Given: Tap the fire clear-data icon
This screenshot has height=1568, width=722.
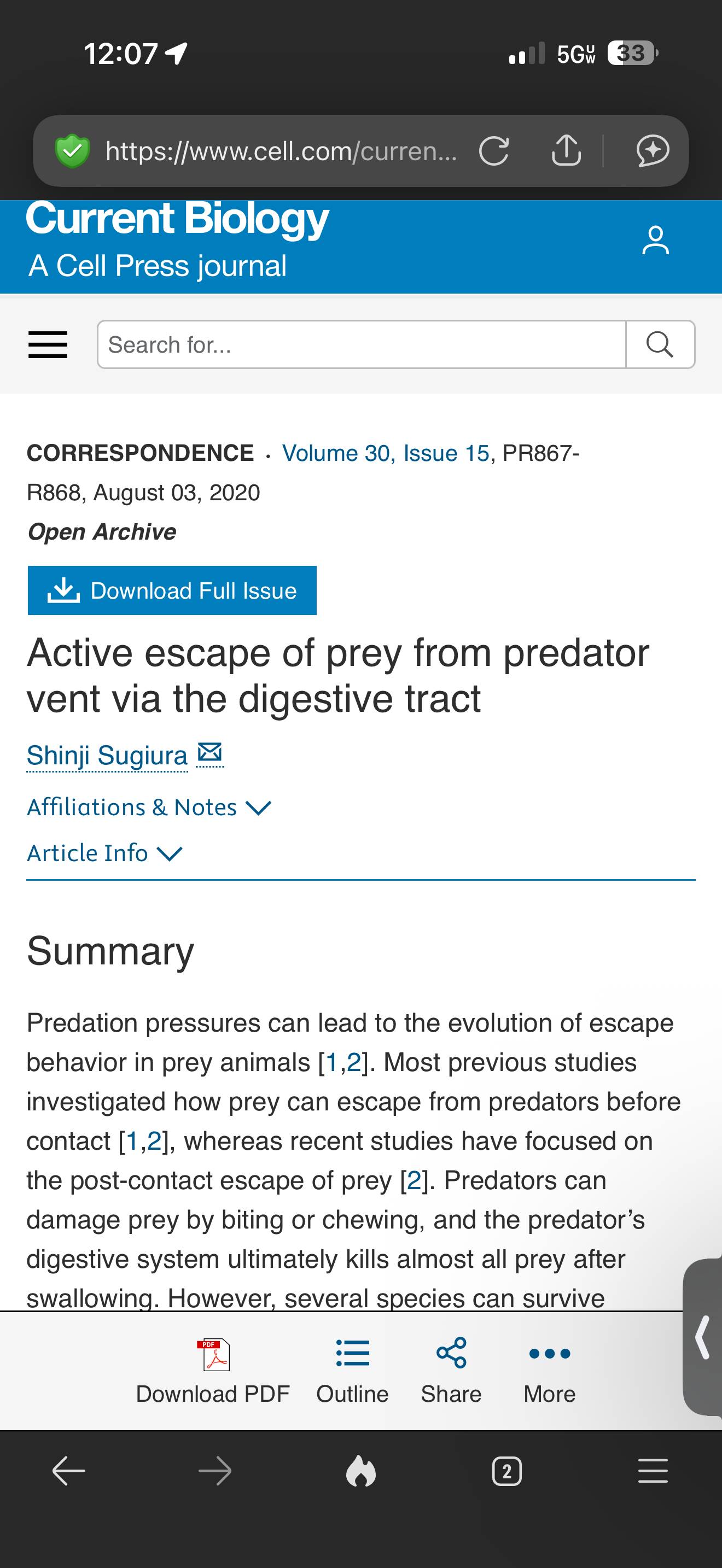Looking at the screenshot, I should [x=361, y=1472].
